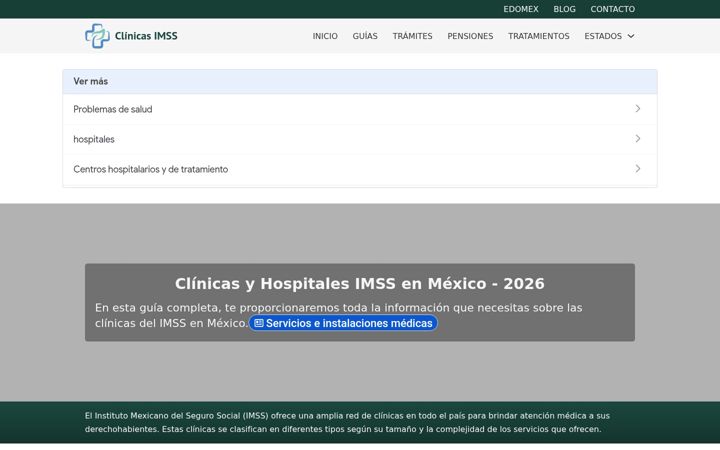Open the Clínicas IMSS site title

coord(146,36)
